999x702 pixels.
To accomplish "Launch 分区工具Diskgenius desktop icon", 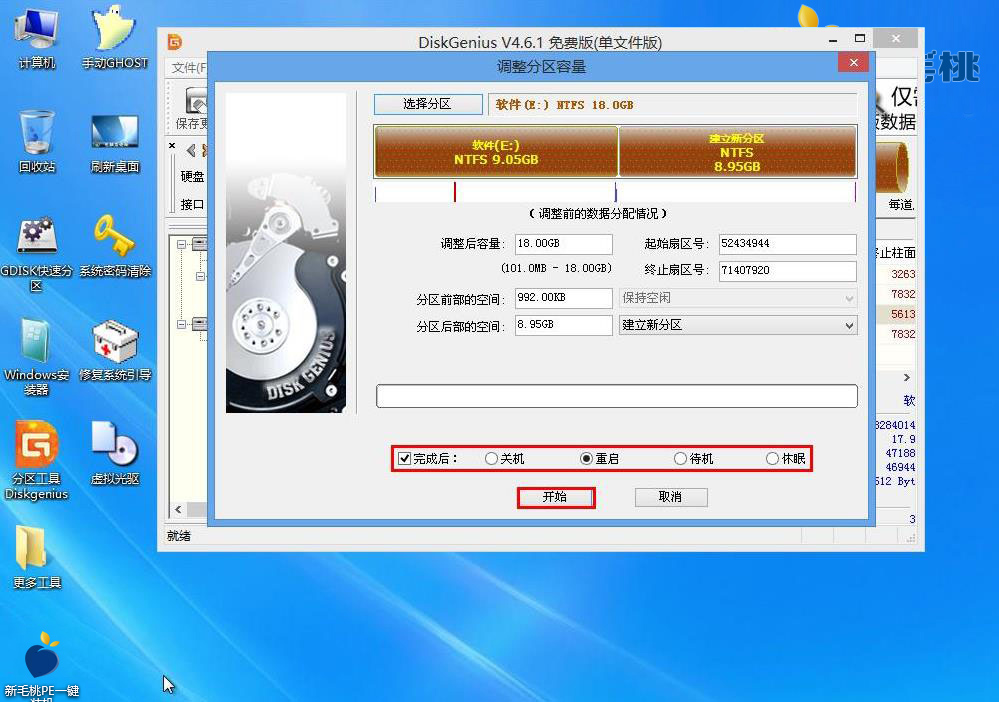I will pyautogui.click(x=36, y=460).
